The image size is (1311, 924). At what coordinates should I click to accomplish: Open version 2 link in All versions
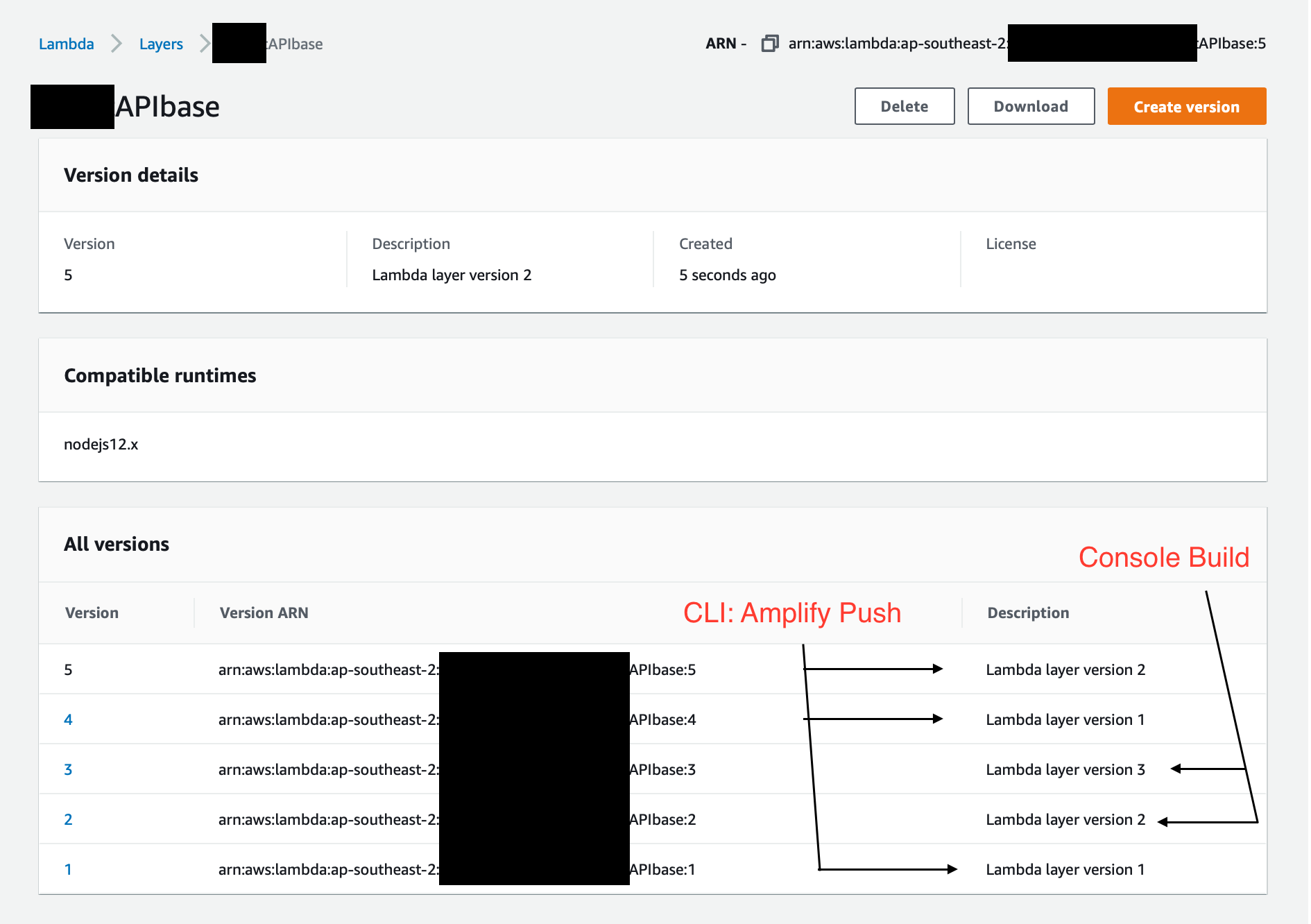point(68,819)
